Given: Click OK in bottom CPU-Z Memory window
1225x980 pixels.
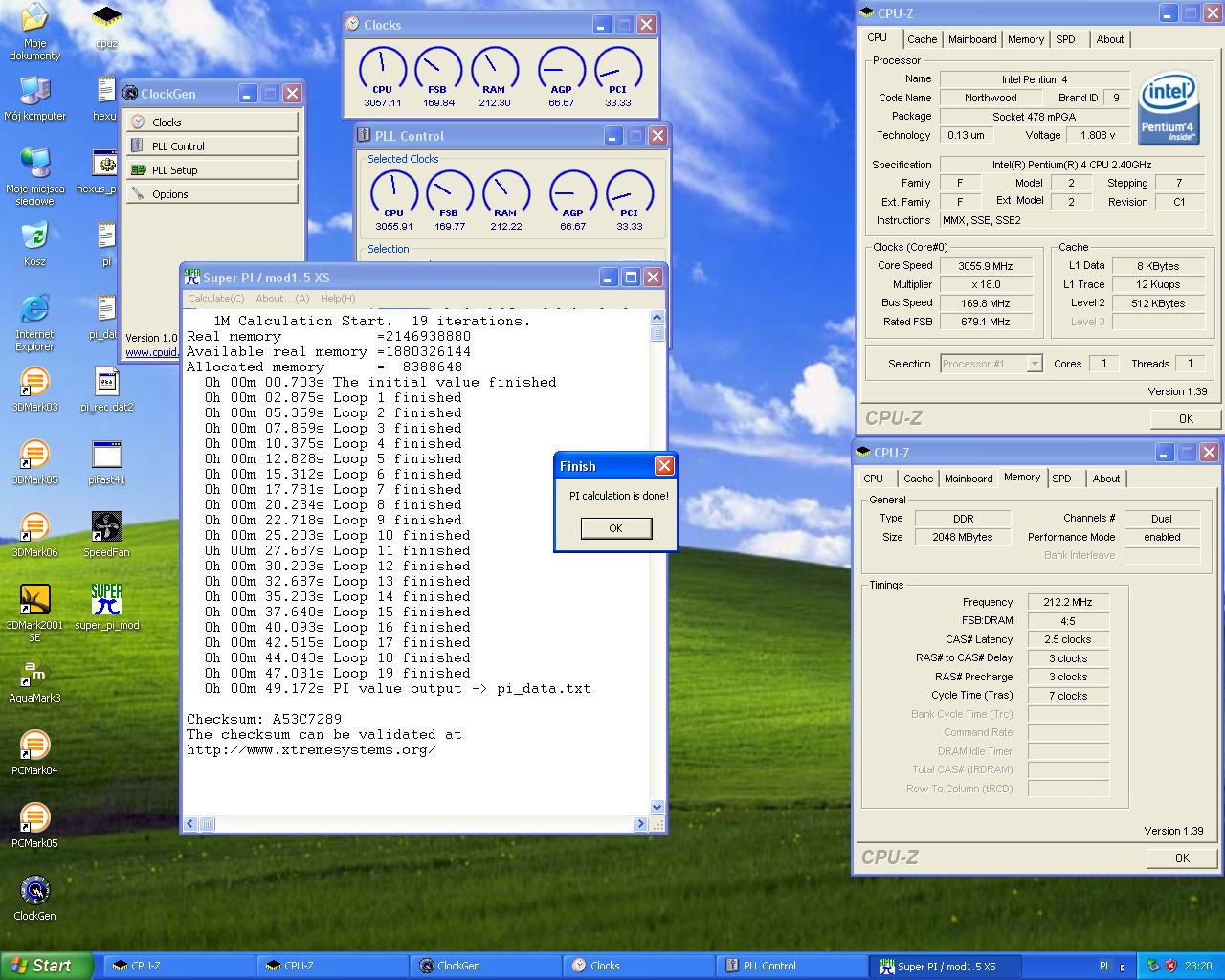Looking at the screenshot, I should (x=1182, y=857).
